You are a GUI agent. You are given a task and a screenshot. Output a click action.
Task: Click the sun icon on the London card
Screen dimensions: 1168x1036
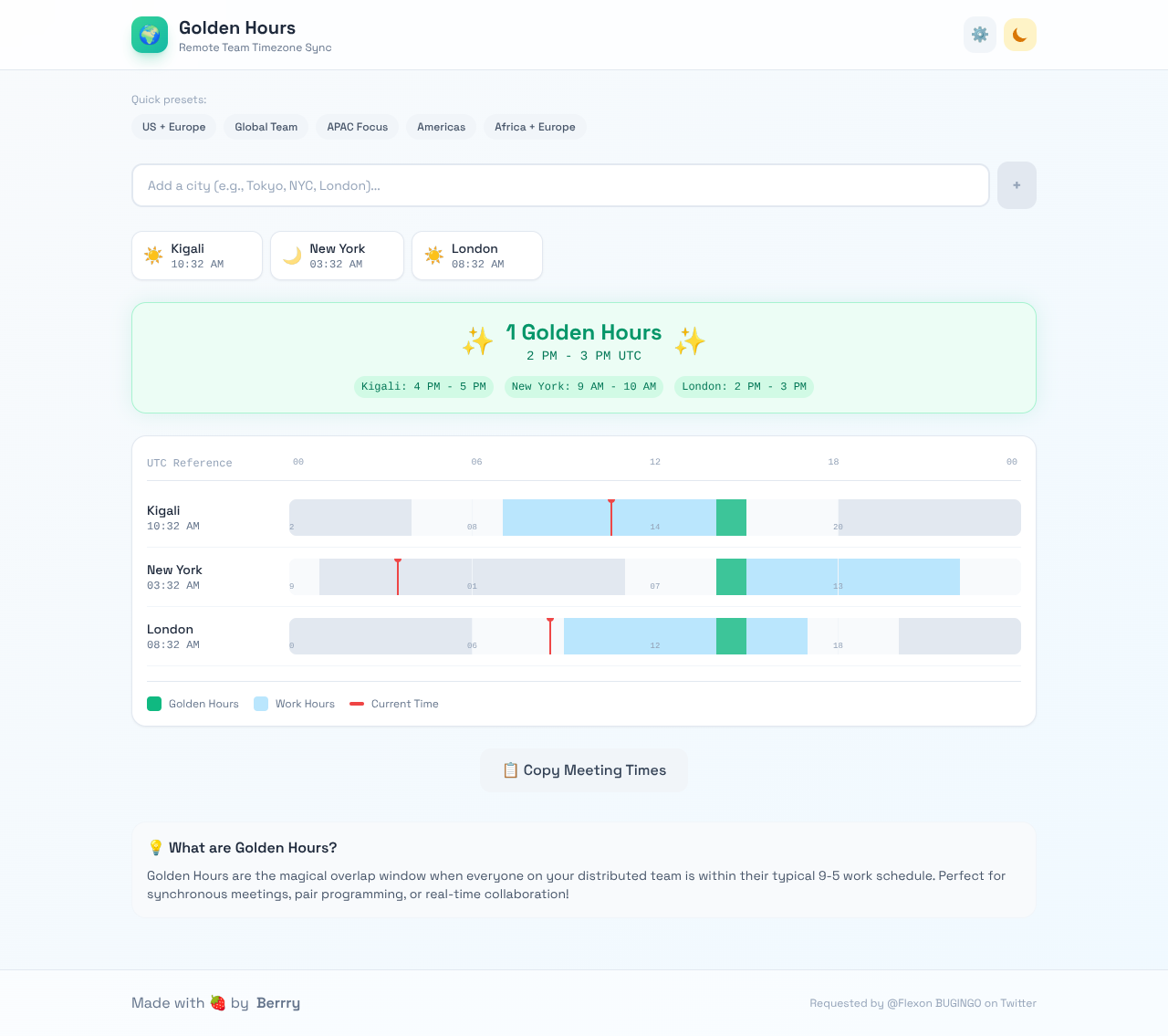434,256
